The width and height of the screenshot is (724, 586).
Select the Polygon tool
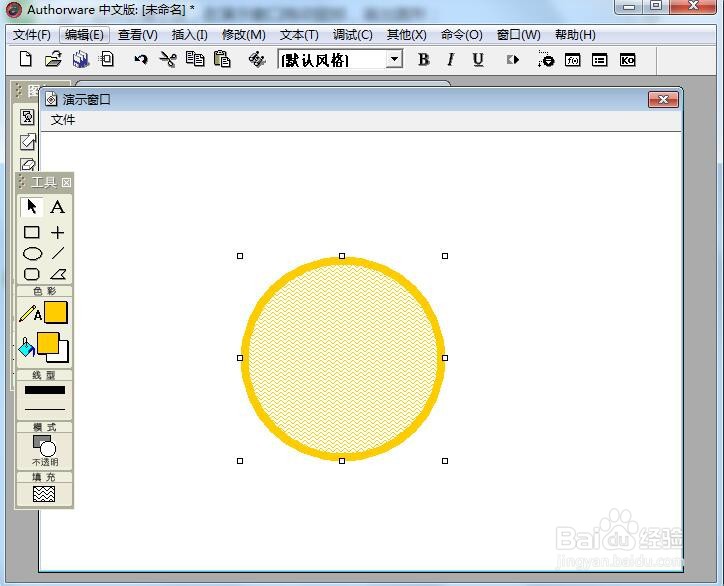[58, 274]
